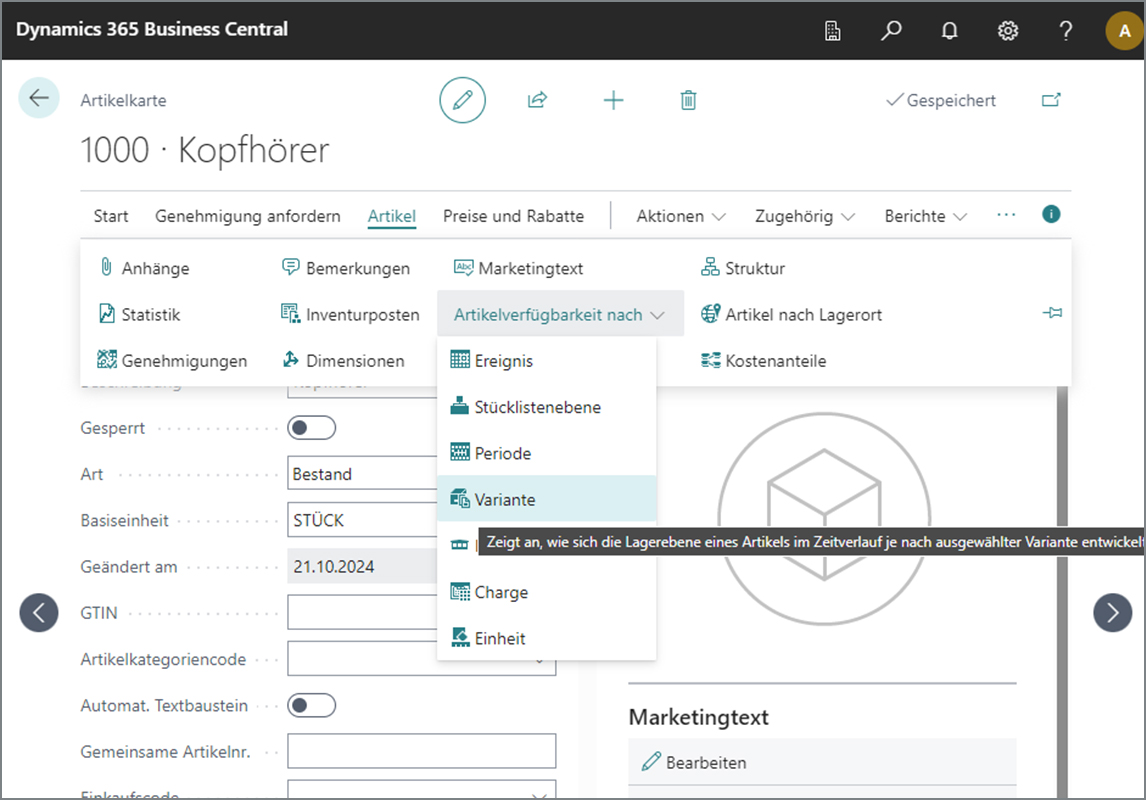Toggle the Gesperrt switch
Image resolution: width=1146 pixels, height=800 pixels.
pos(311,427)
